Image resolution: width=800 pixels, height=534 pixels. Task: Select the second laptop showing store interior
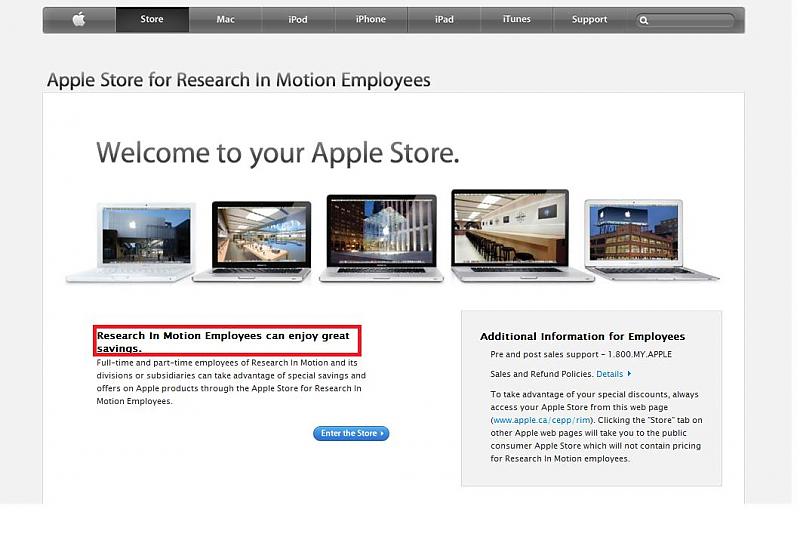click(x=254, y=241)
